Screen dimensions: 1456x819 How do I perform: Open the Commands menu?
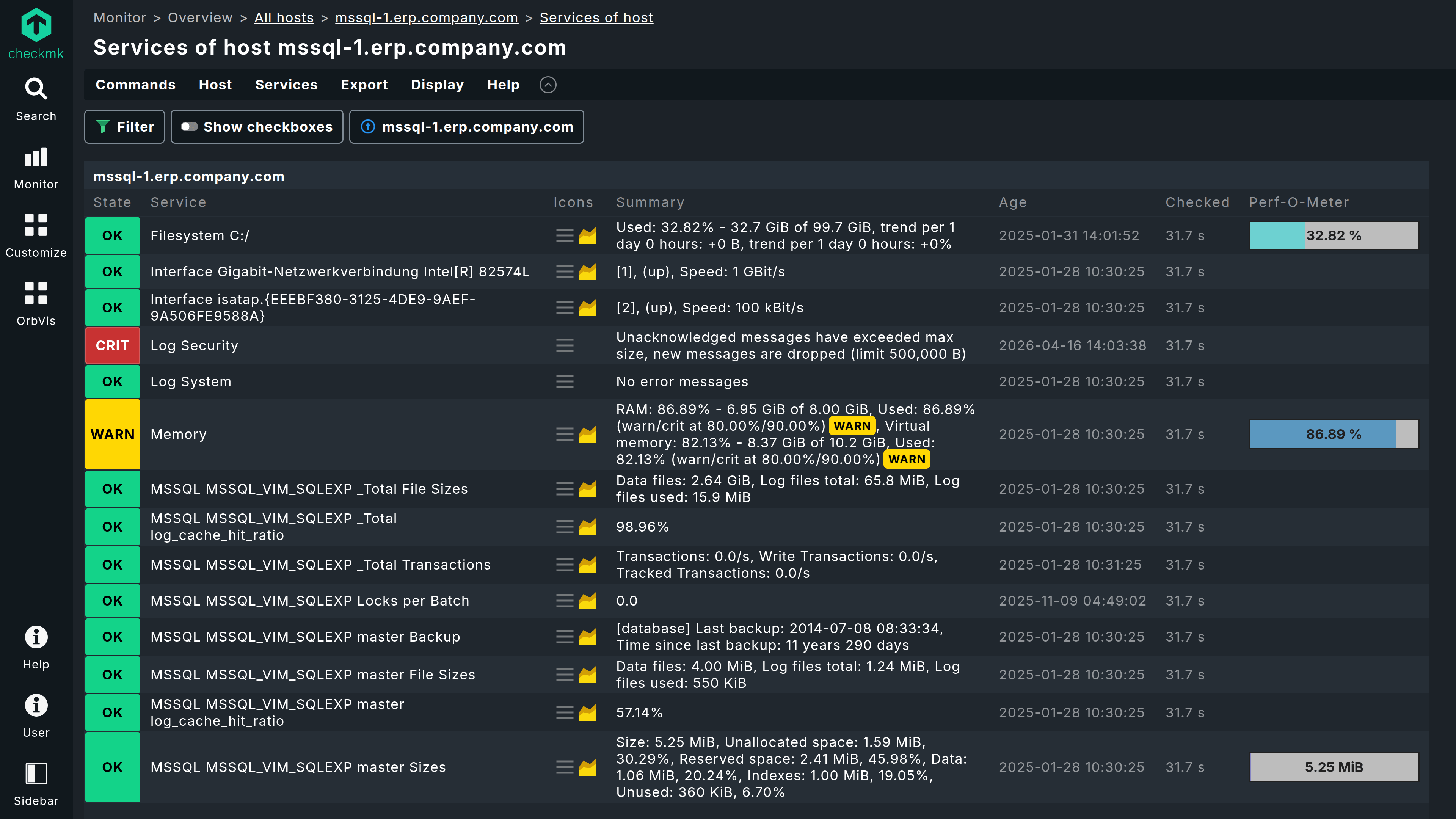click(136, 85)
